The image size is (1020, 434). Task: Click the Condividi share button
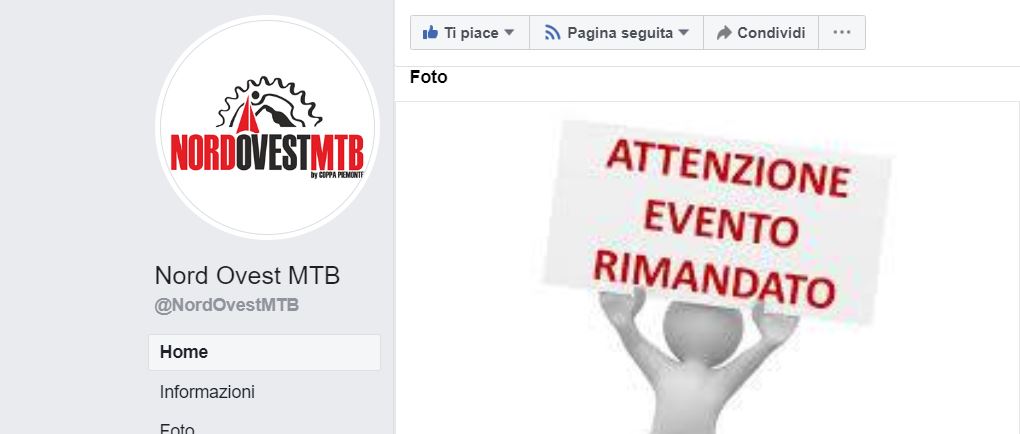click(x=760, y=33)
